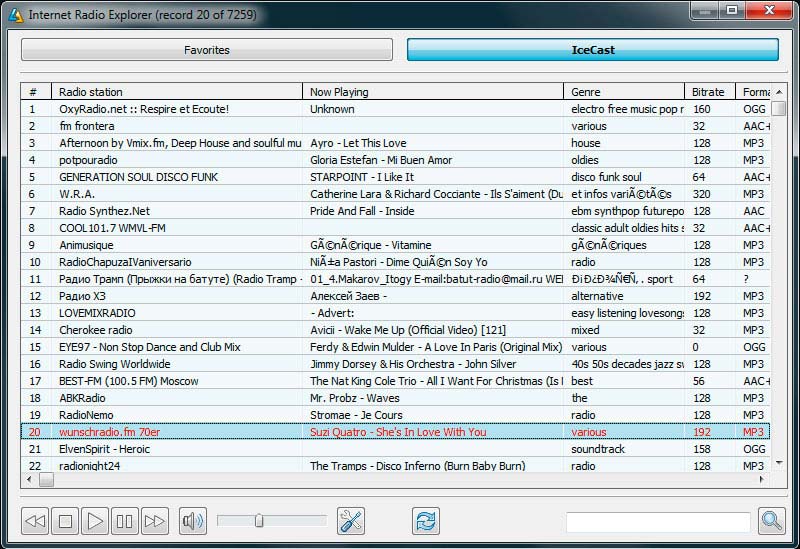The height and width of the screenshot is (549, 800).
Task: Sort by the Now Playing column header
Action: [x=433, y=92]
